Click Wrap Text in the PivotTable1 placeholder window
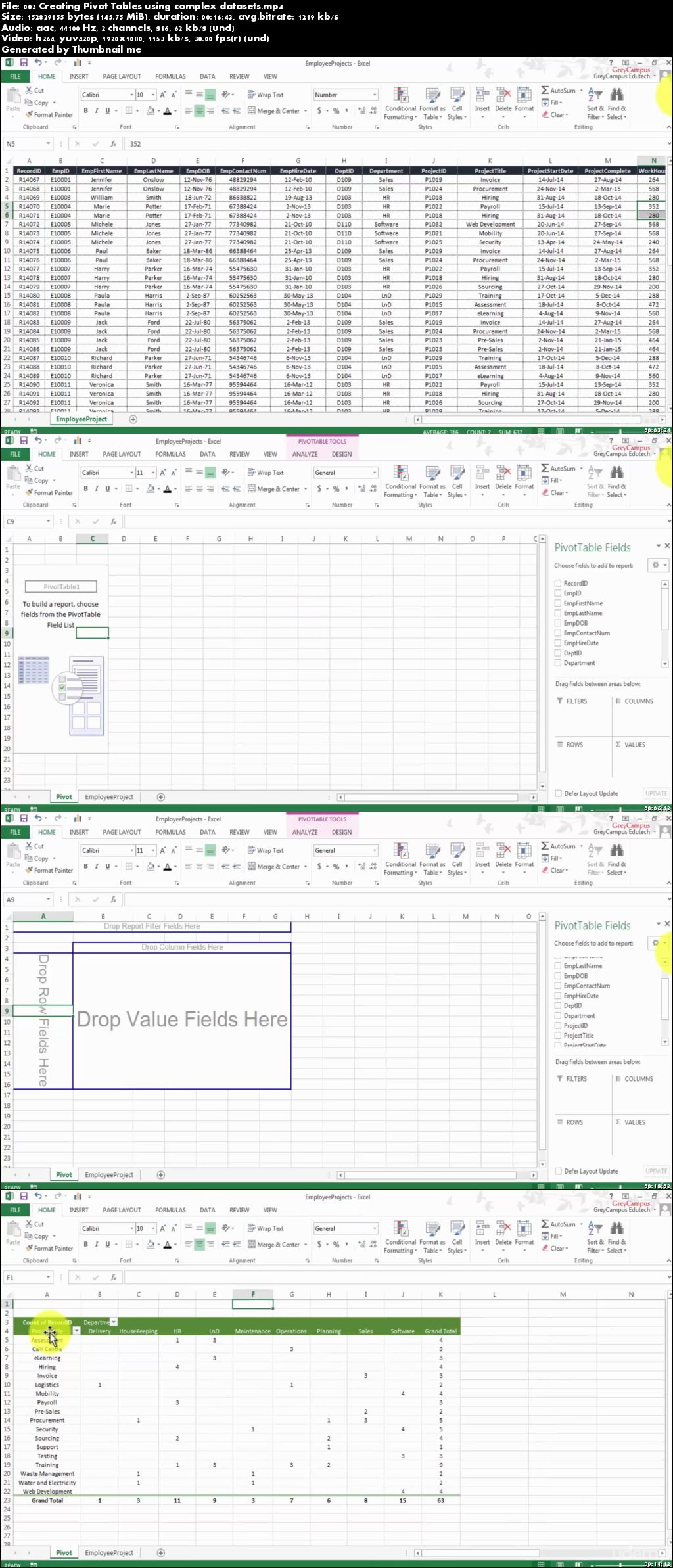Viewport: 673px width, 1568px height. [266, 473]
